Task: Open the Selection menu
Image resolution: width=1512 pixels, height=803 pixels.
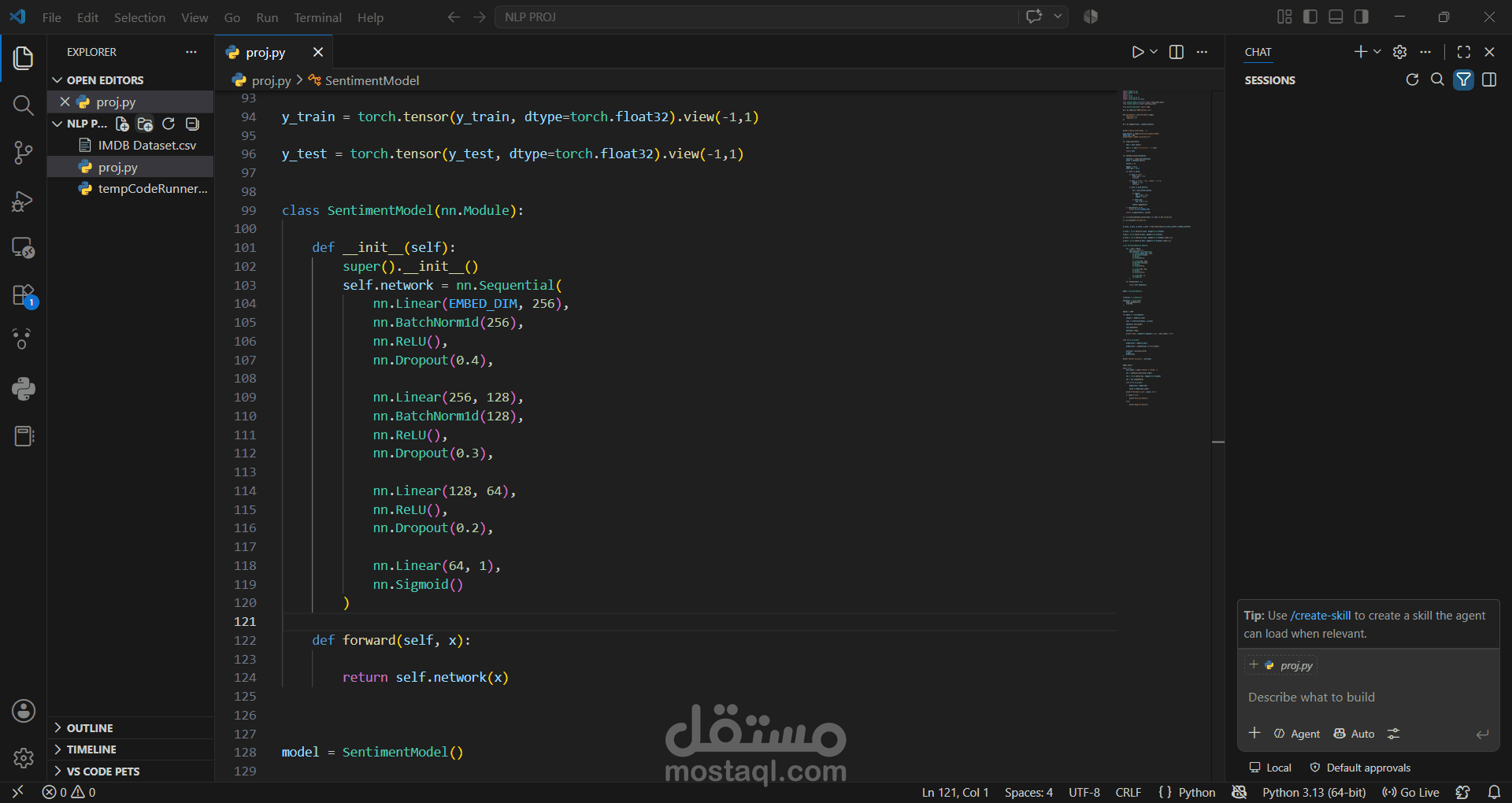Action: point(139,17)
